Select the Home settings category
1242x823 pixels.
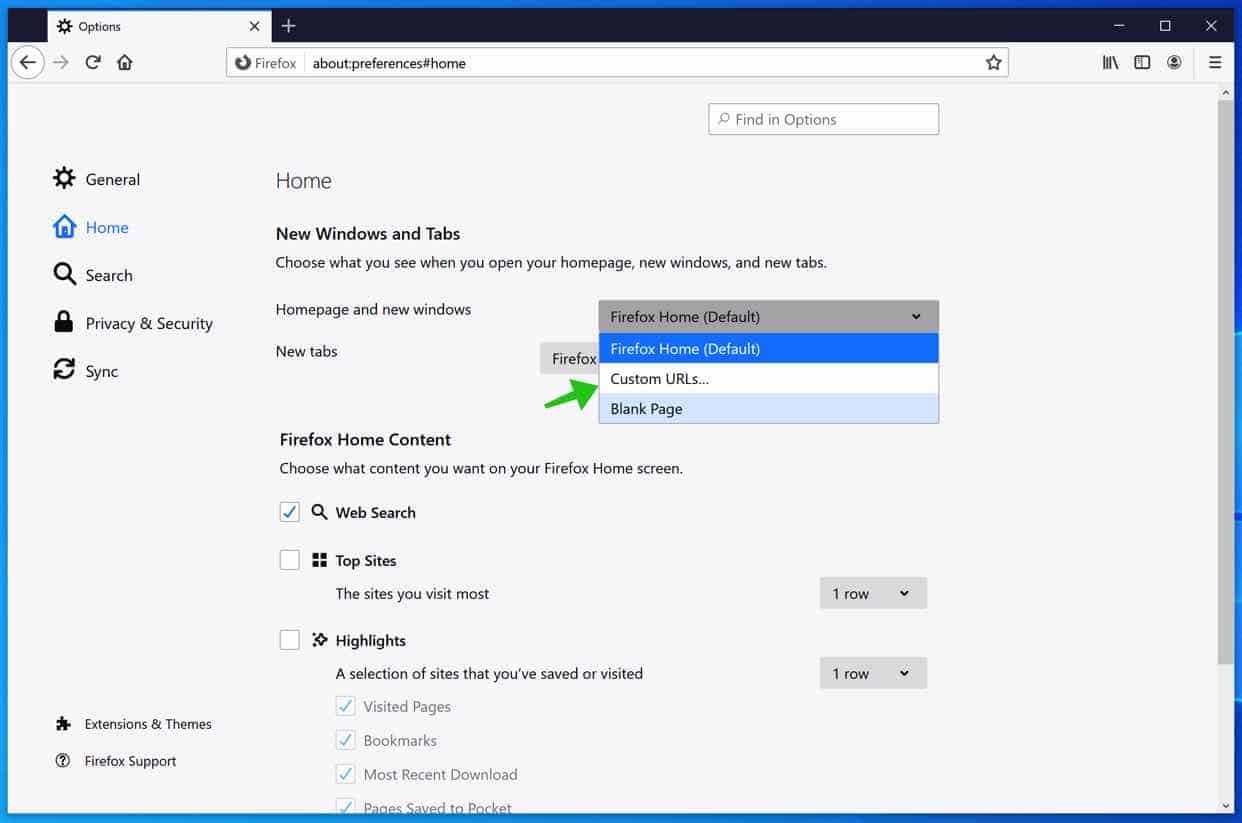click(91, 227)
